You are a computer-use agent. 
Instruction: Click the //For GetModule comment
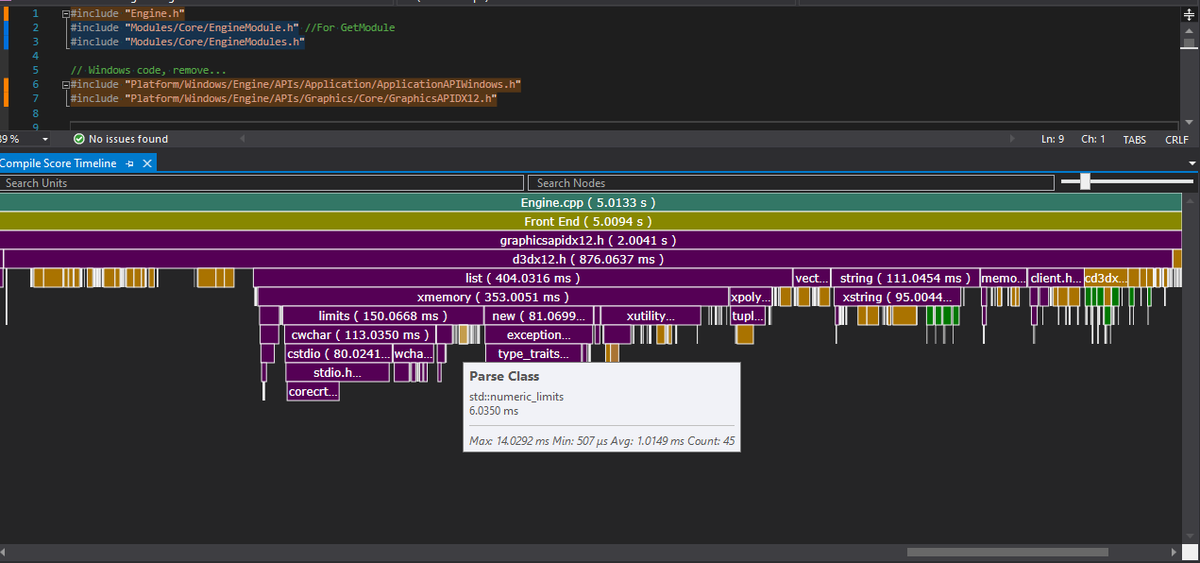(350, 28)
